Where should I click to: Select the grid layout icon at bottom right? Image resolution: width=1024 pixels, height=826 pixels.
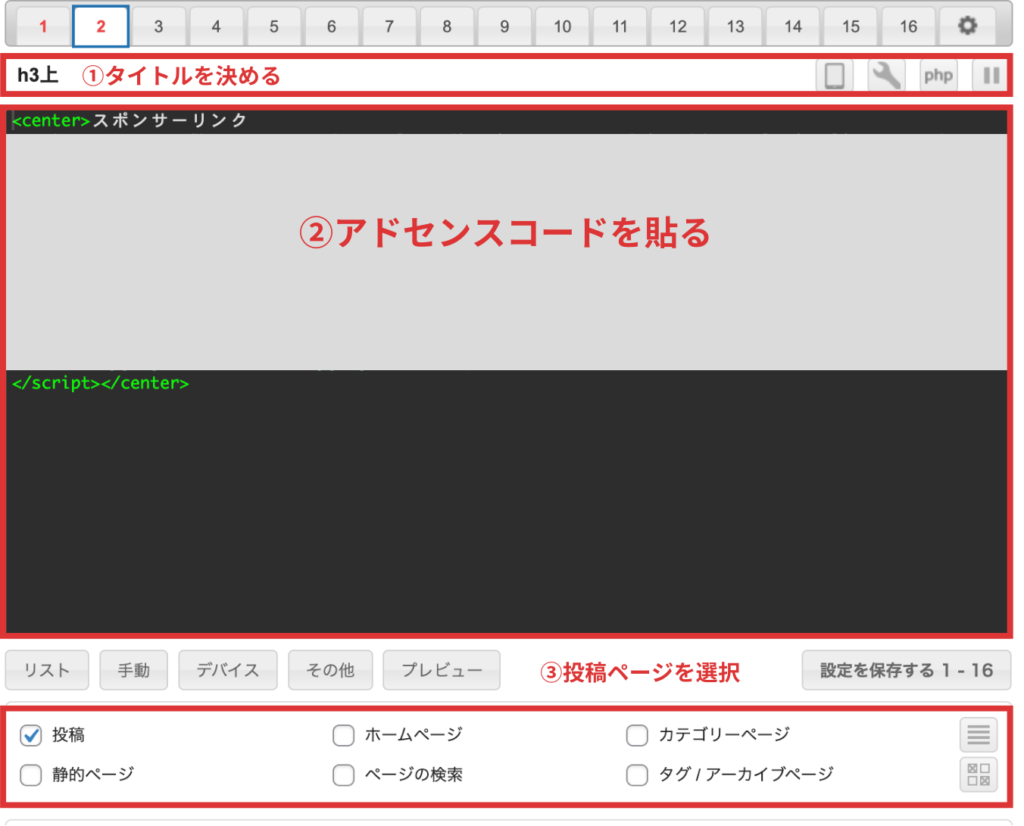(977, 772)
